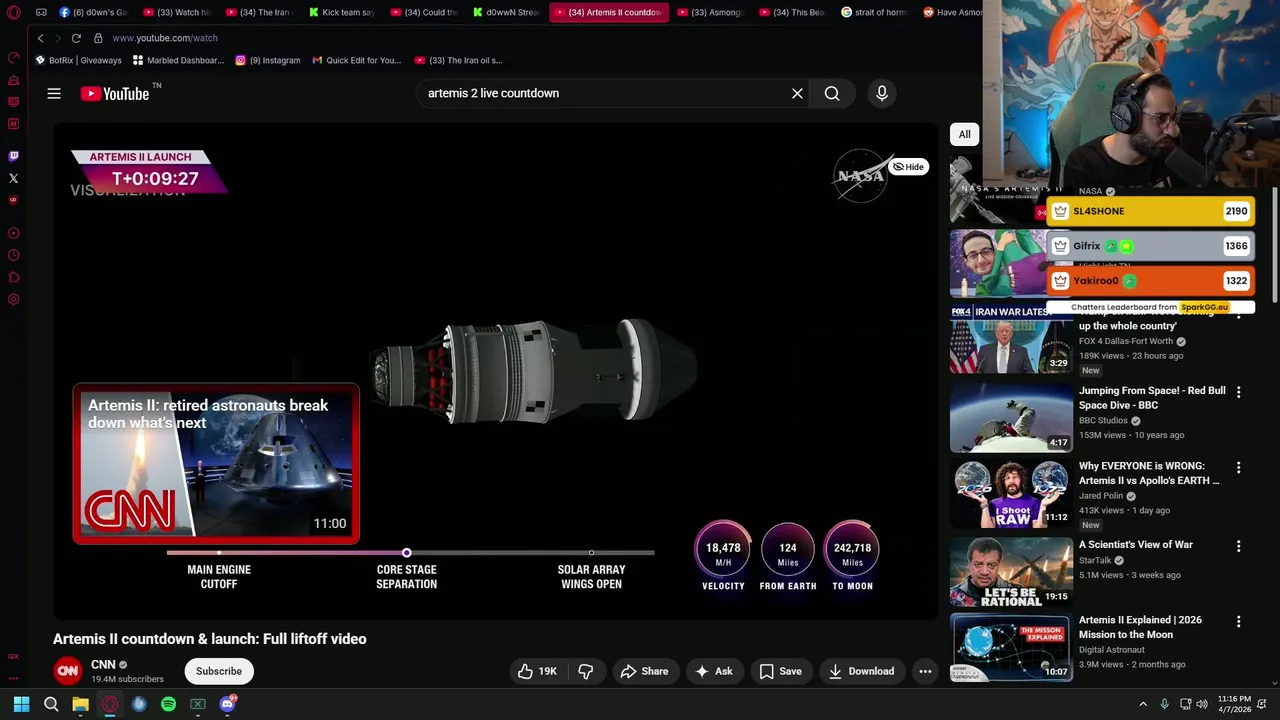Screen dimensions: 1280x720
Task: Open the Ask AI button
Action: 714,671
